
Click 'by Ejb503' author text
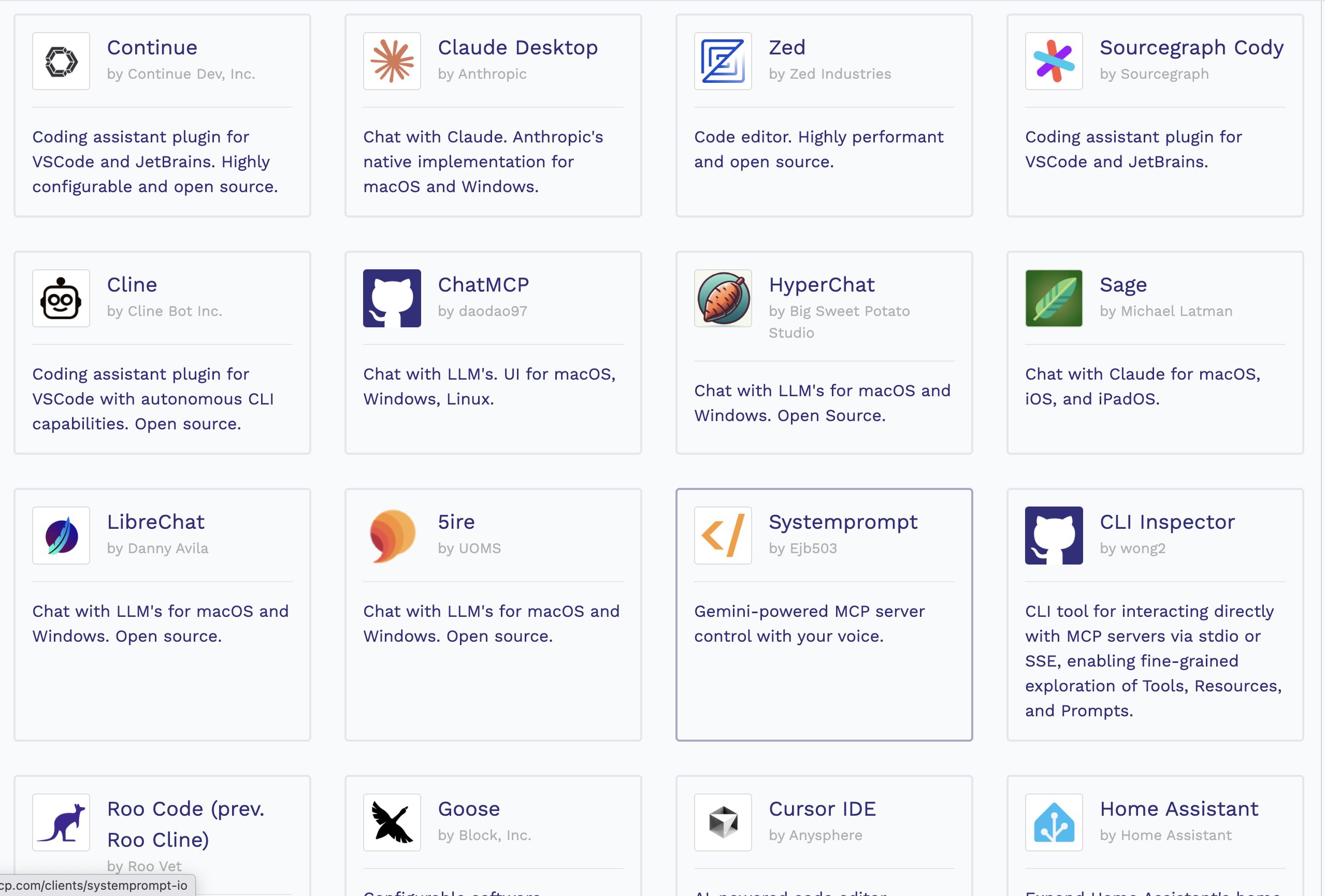coord(803,548)
